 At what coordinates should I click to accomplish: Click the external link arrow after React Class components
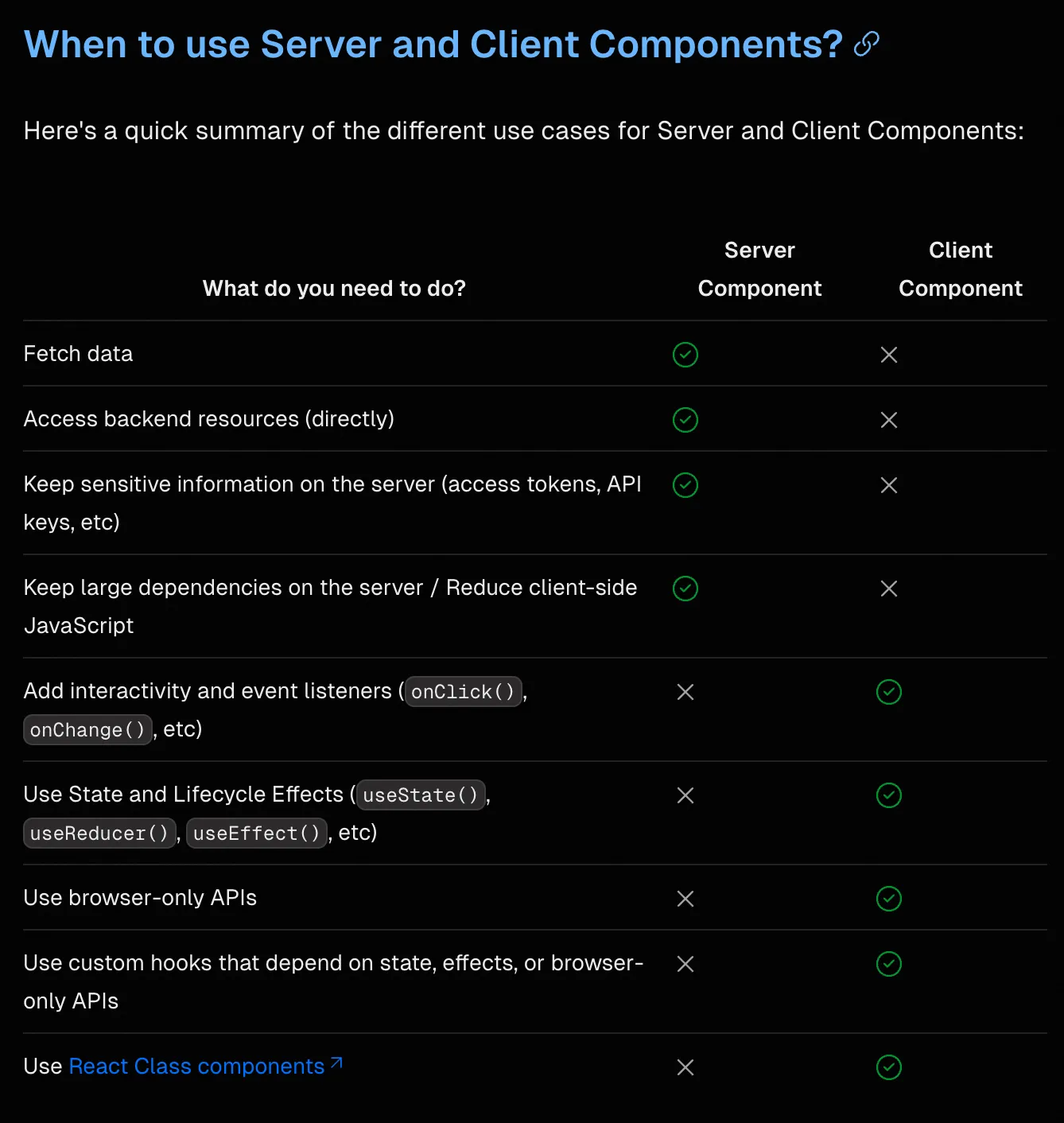336,1063
